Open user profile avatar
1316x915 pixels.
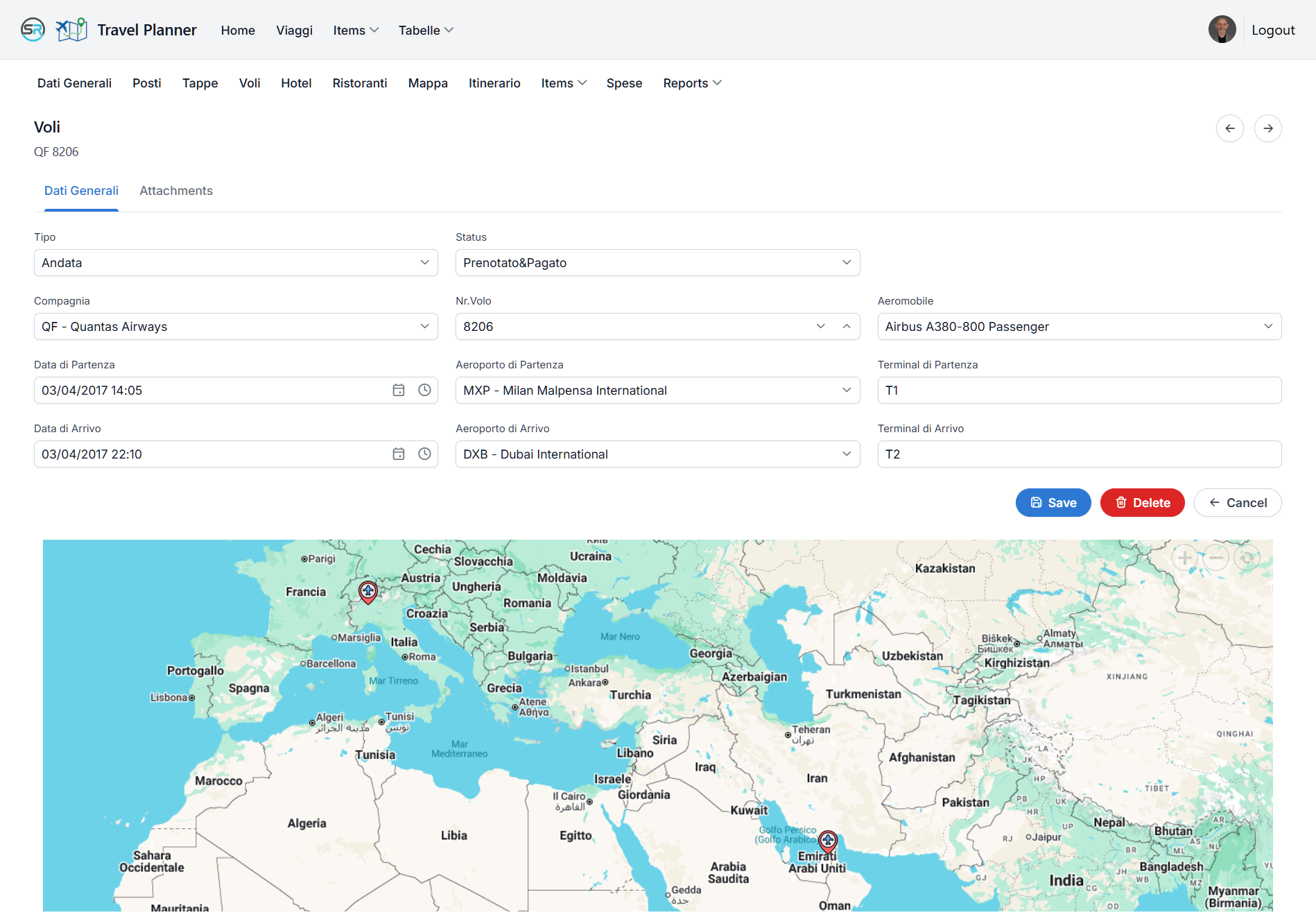(1222, 30)
